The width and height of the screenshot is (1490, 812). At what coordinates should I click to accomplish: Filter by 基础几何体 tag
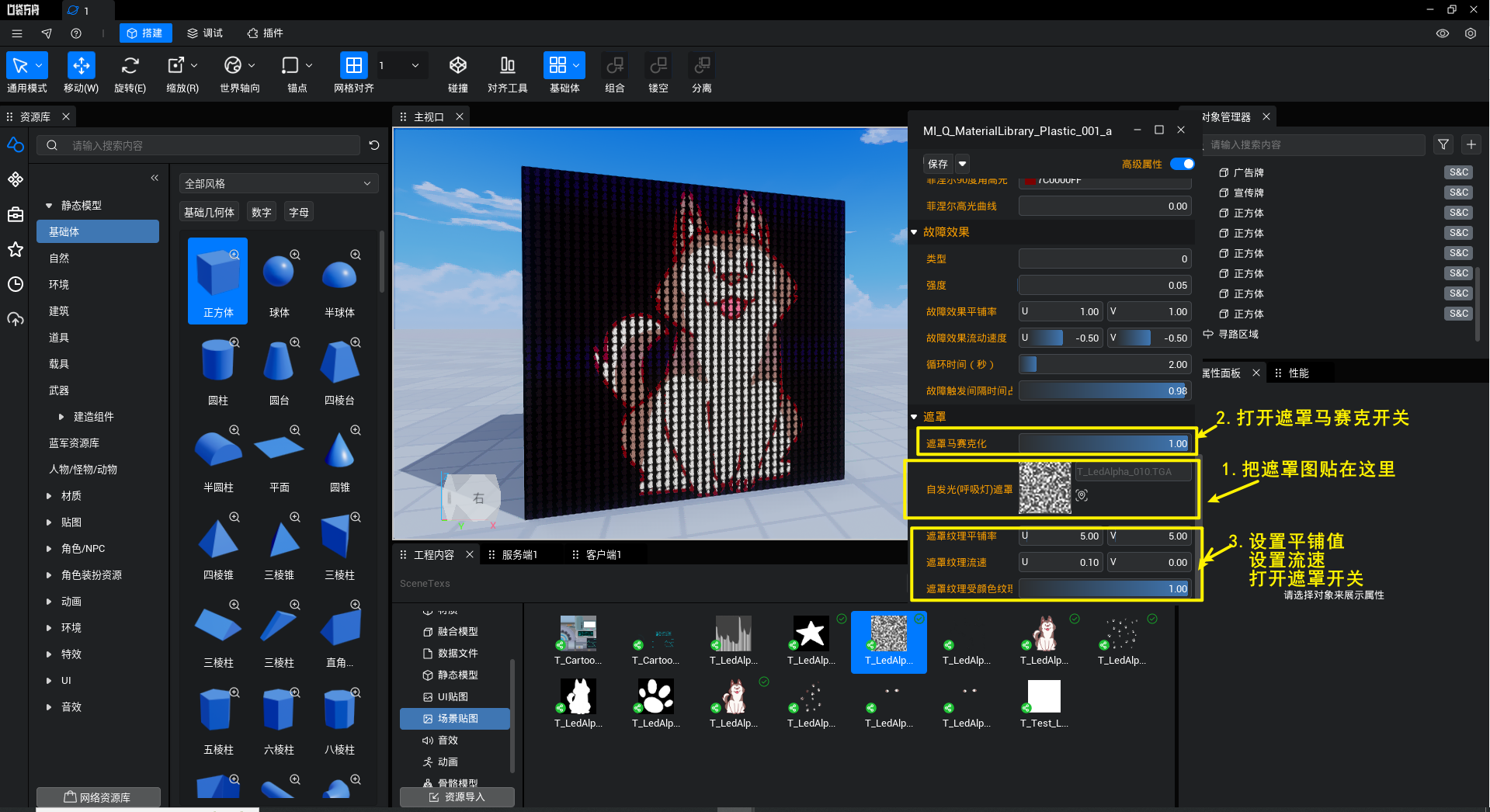(209, 213)
